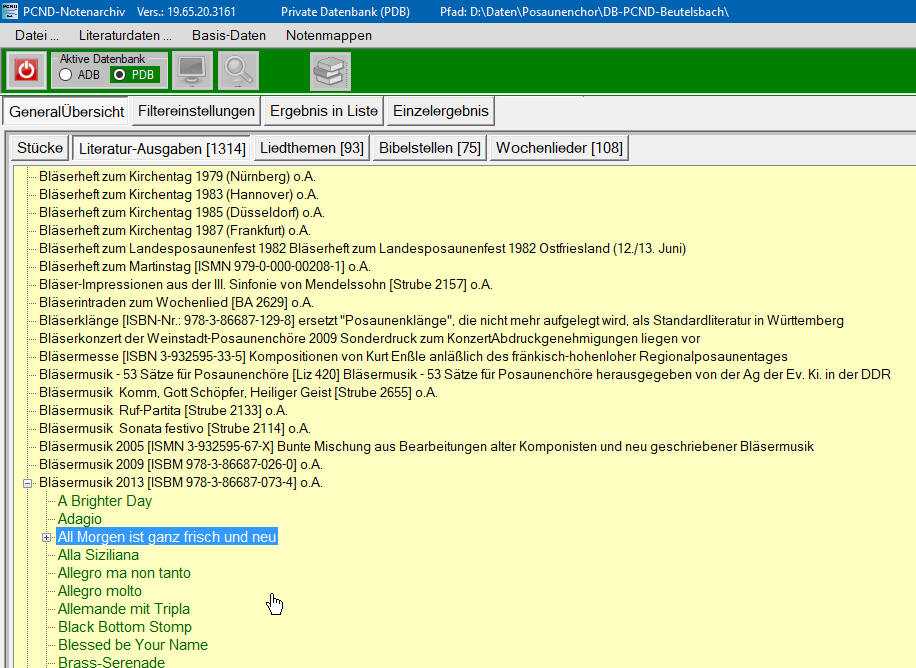Screen dimensions: 916x668
Task: Click the red power exit icon
Action: [x=26, y=71]
